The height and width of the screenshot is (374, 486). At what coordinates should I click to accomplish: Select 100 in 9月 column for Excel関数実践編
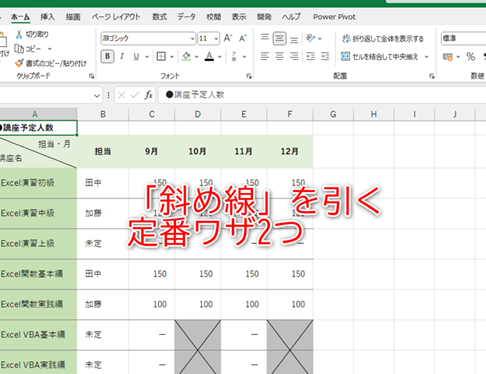click(152, 304)
